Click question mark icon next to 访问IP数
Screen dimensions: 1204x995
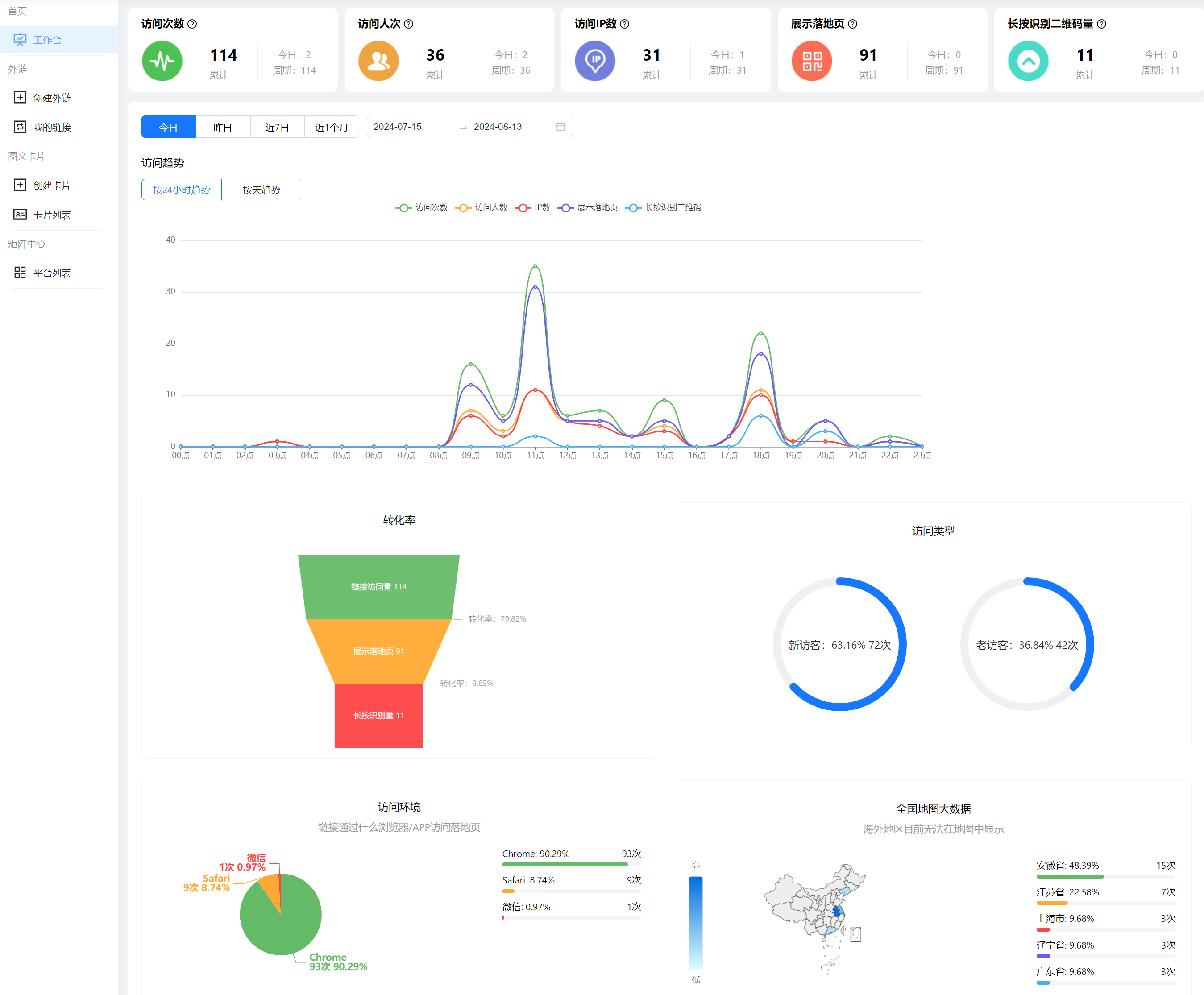(625, 24)
